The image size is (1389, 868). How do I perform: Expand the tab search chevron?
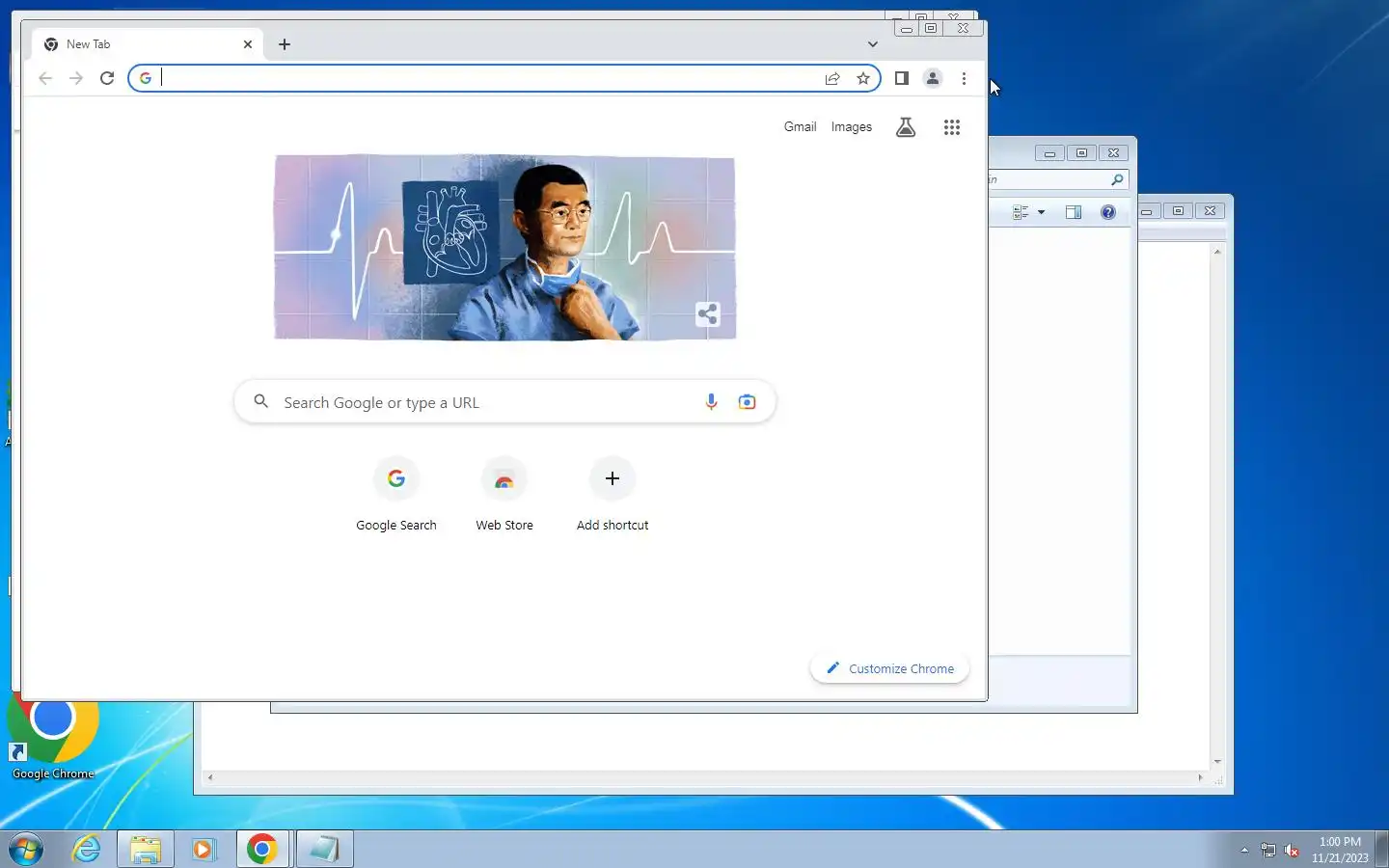pos(873,44)
